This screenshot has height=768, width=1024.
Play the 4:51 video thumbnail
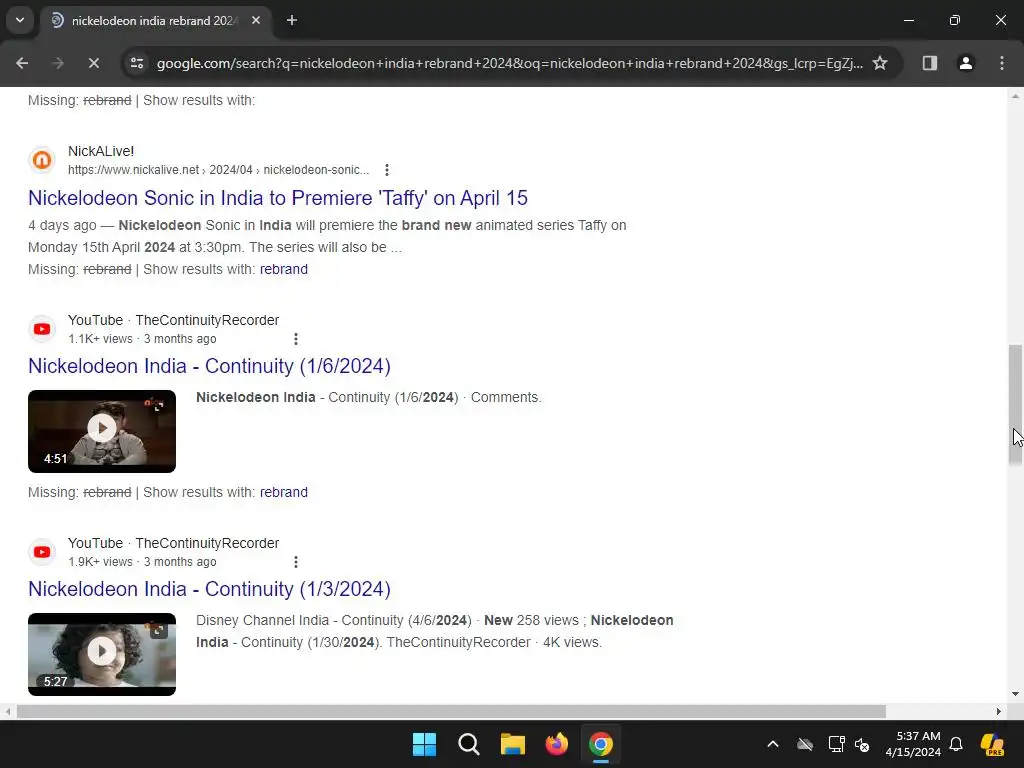click(102, 431)
